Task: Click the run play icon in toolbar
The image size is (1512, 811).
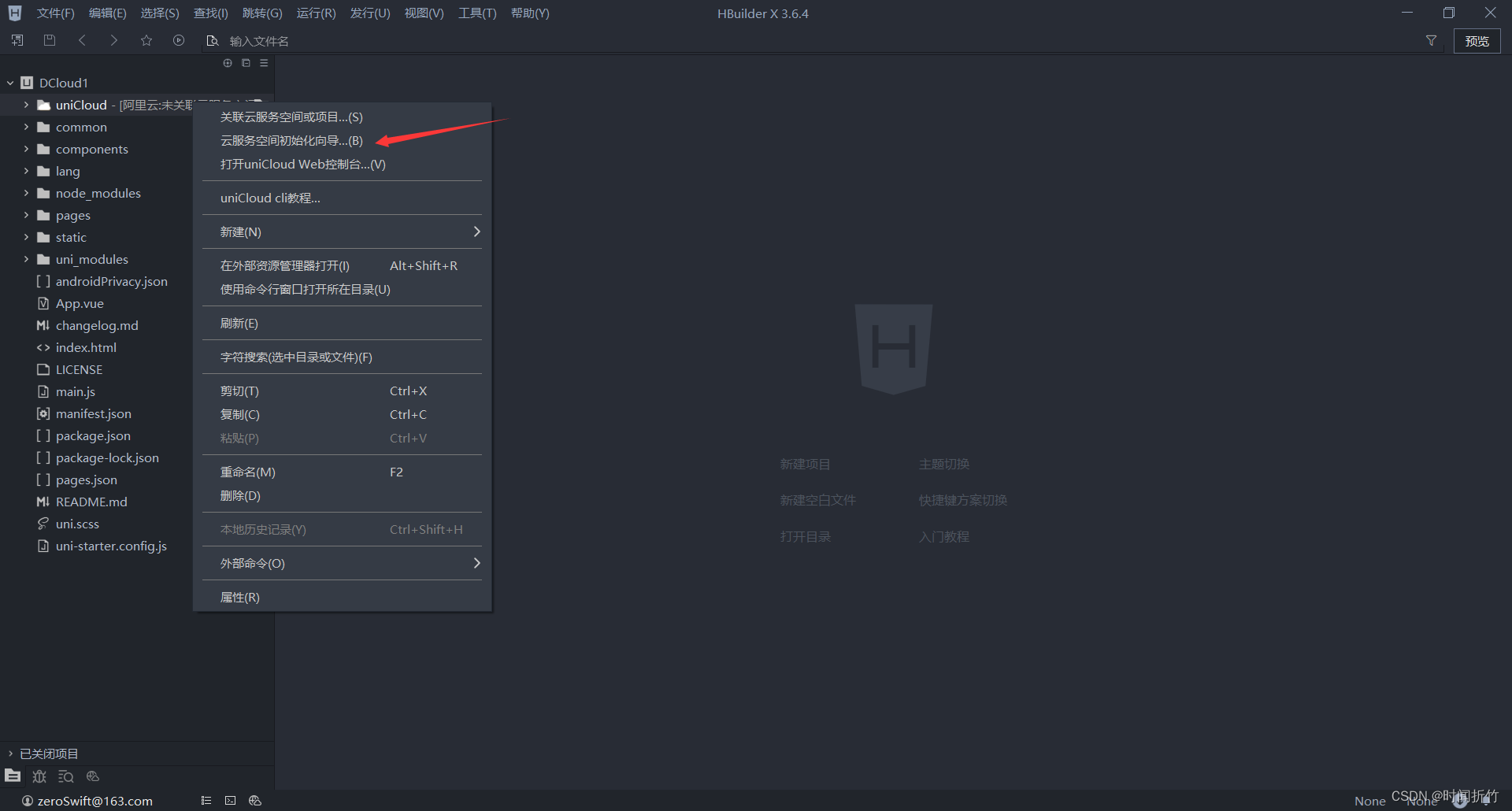Action: coord(179,40)
